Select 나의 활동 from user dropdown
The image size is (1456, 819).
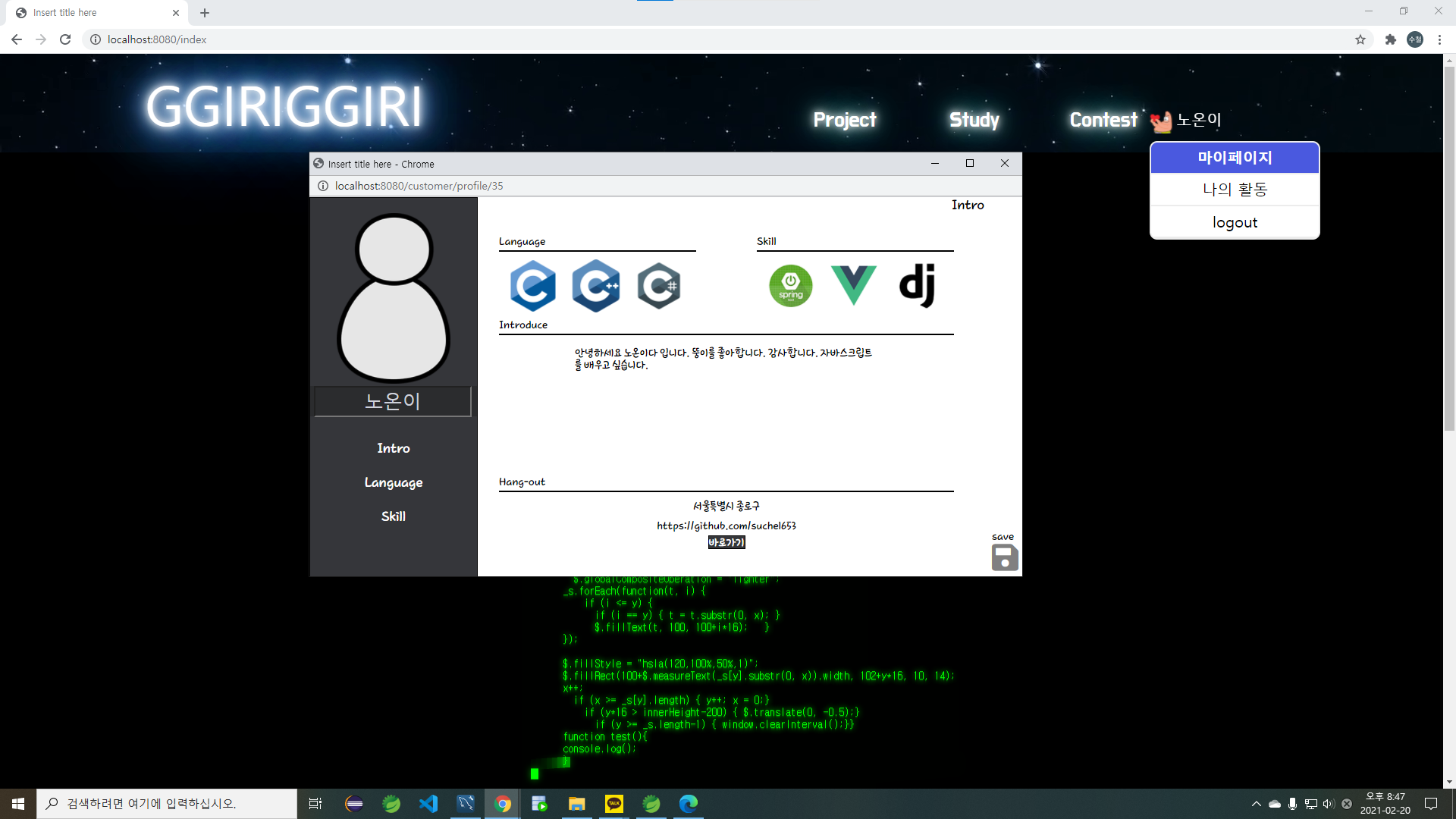1235,190
